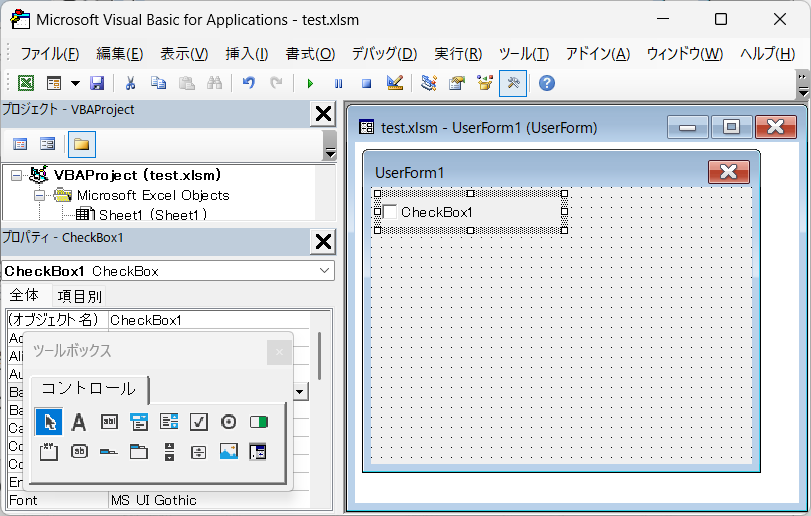Click the Save floppy disk icon
811x516 pixels.
click(97, 83)
